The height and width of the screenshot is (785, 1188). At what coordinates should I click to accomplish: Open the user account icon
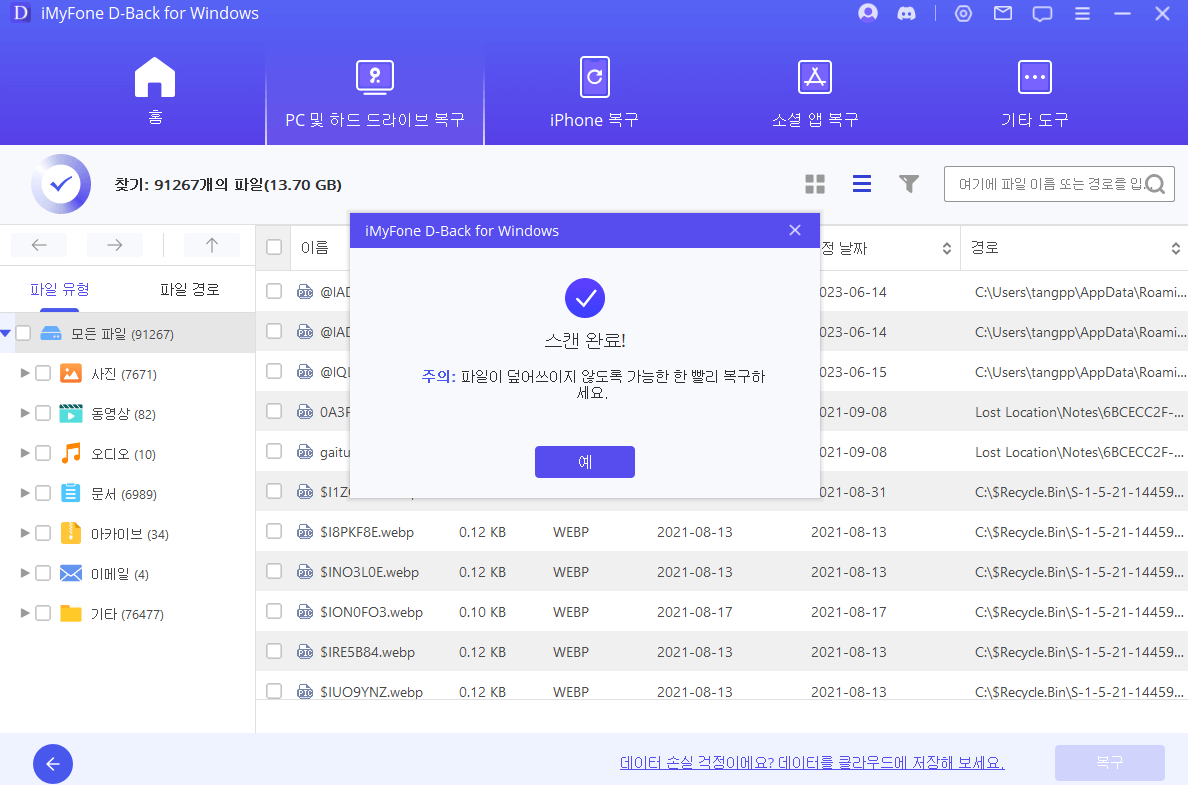868,13
